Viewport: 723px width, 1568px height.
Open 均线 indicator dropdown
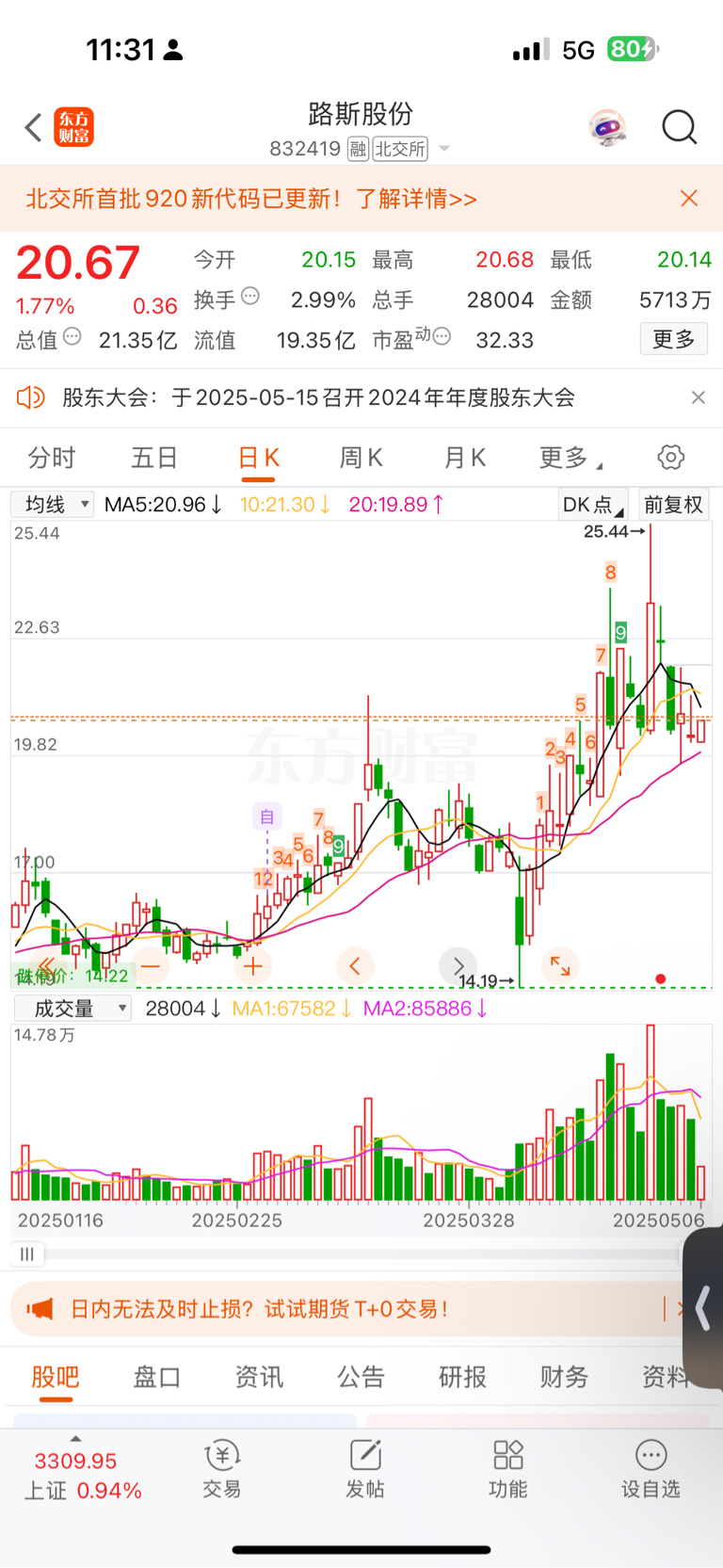coord(53,505)
